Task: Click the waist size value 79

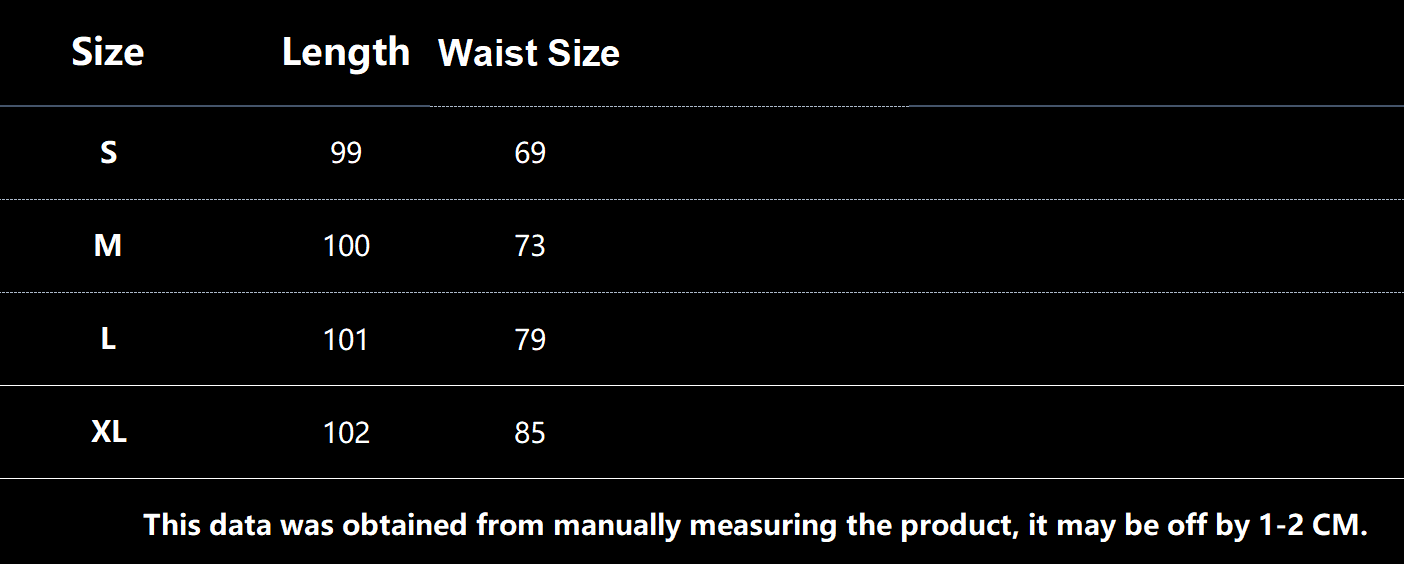Action: 530,340
